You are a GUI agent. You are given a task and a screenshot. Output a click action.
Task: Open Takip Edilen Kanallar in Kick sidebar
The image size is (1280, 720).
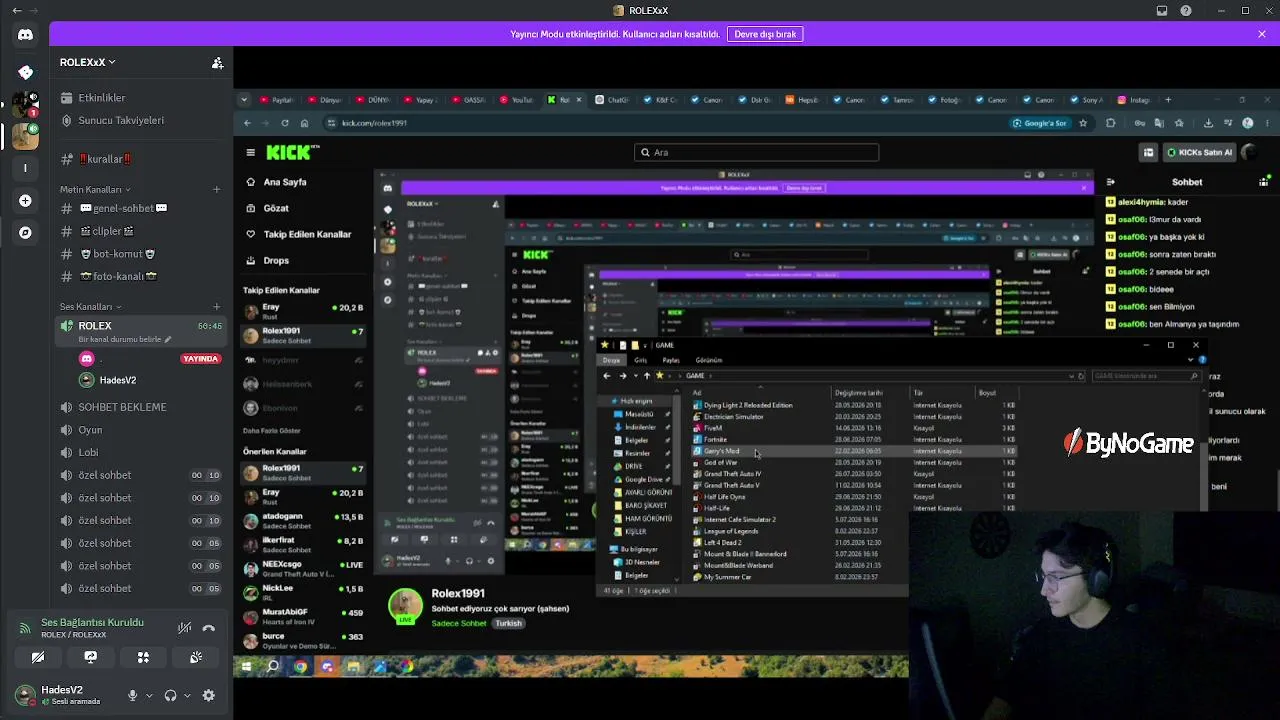point(304,234)
